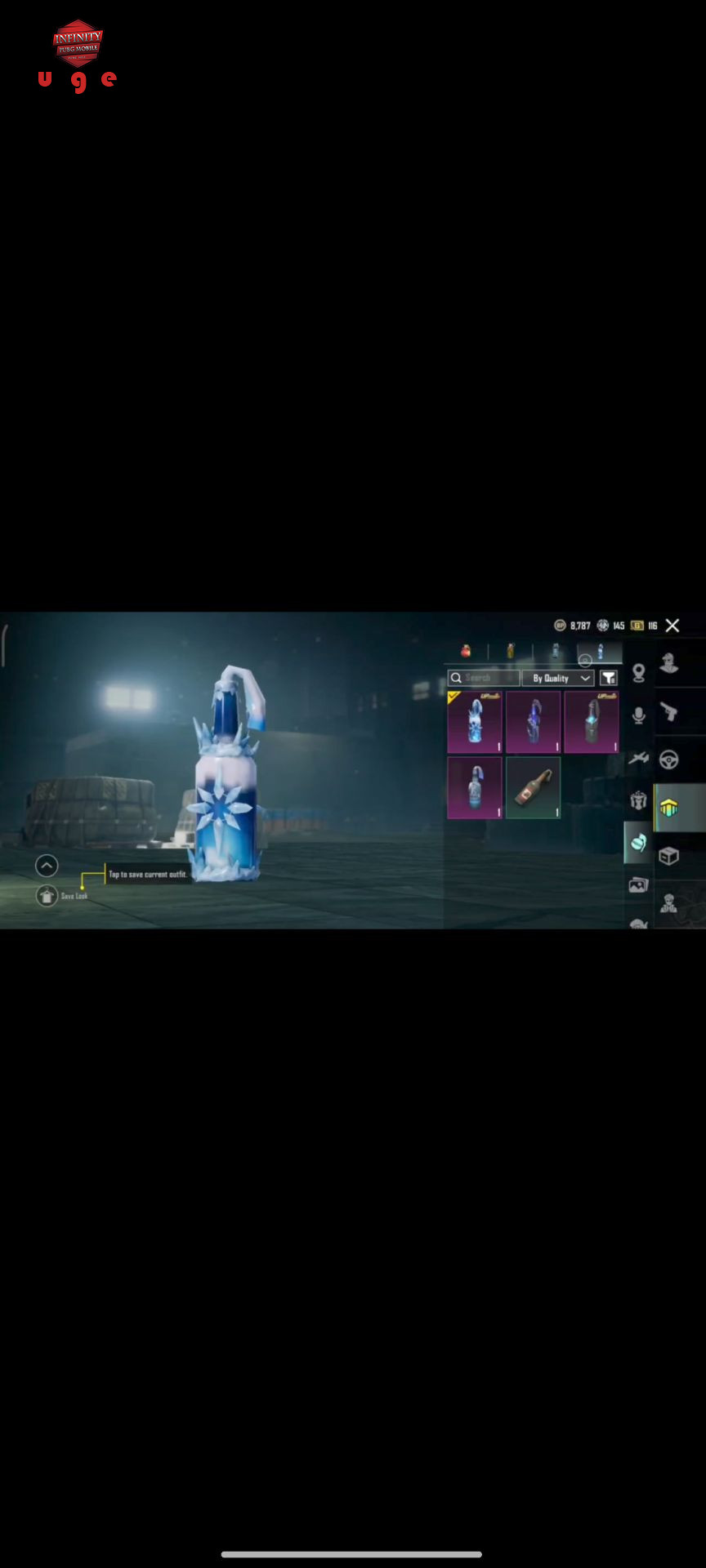Click the 8,787 BP balance text
Image resolution: width=706 pixels, height=1568 pixels.
(x=580, y=626)
